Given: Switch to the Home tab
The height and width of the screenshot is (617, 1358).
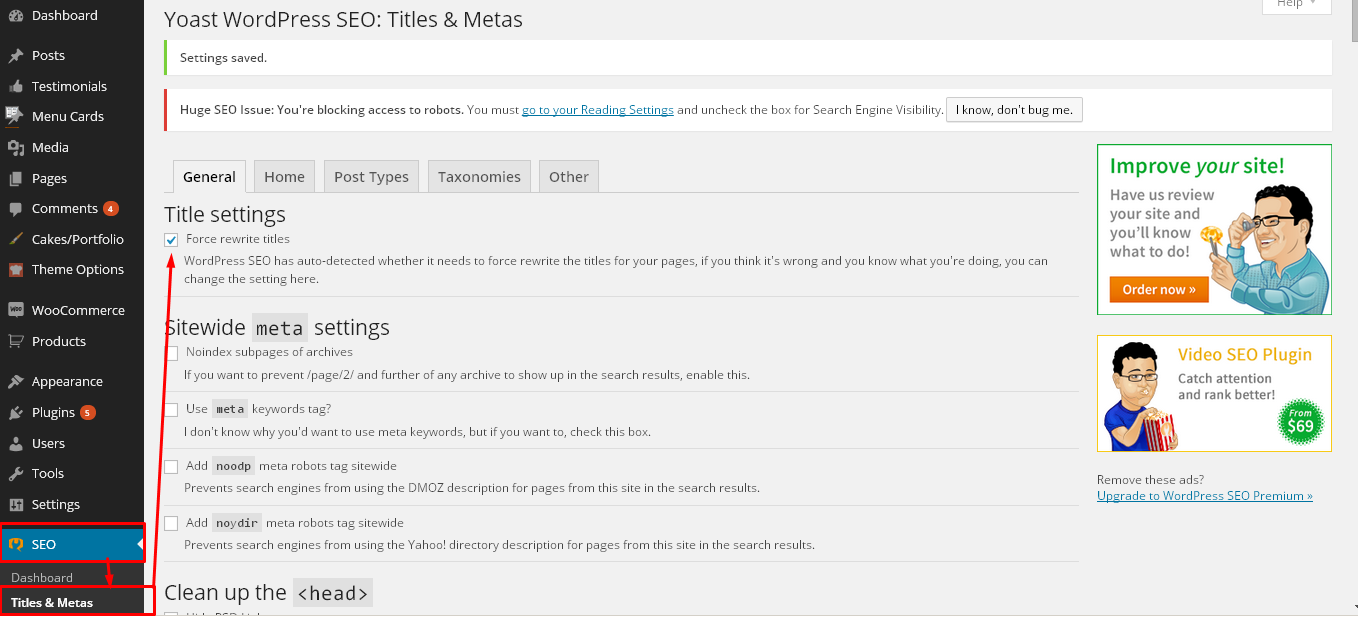Looking at the screenshot, I should coord(284,177).
